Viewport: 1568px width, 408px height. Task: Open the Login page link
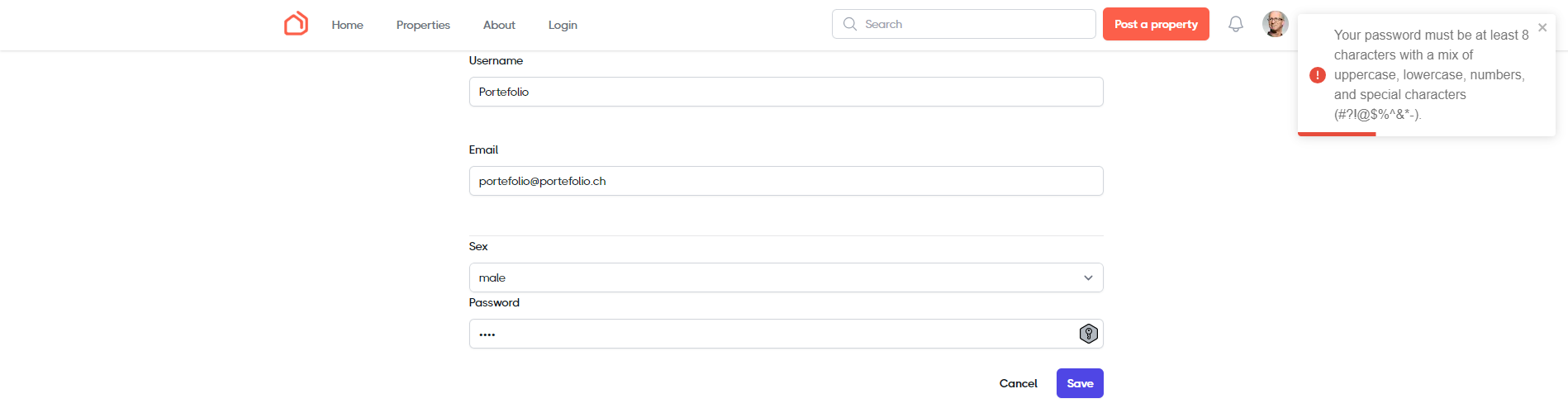[563, 25]
